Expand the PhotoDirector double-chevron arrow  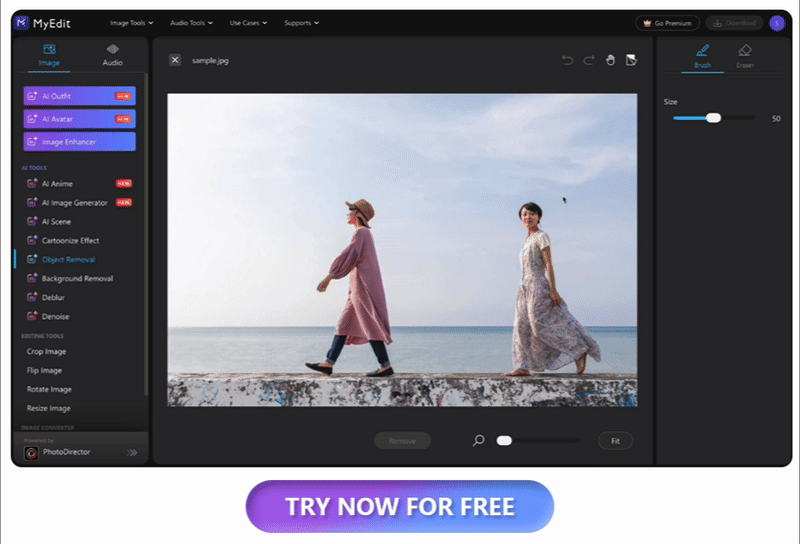pos(132,453)
